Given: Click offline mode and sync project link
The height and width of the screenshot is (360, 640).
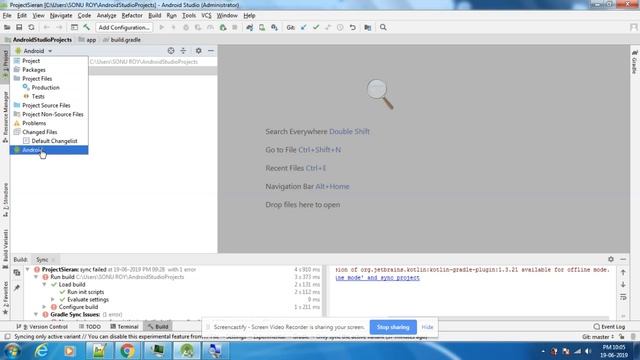Looking at the screenshot, I should [x=378, y=278].
